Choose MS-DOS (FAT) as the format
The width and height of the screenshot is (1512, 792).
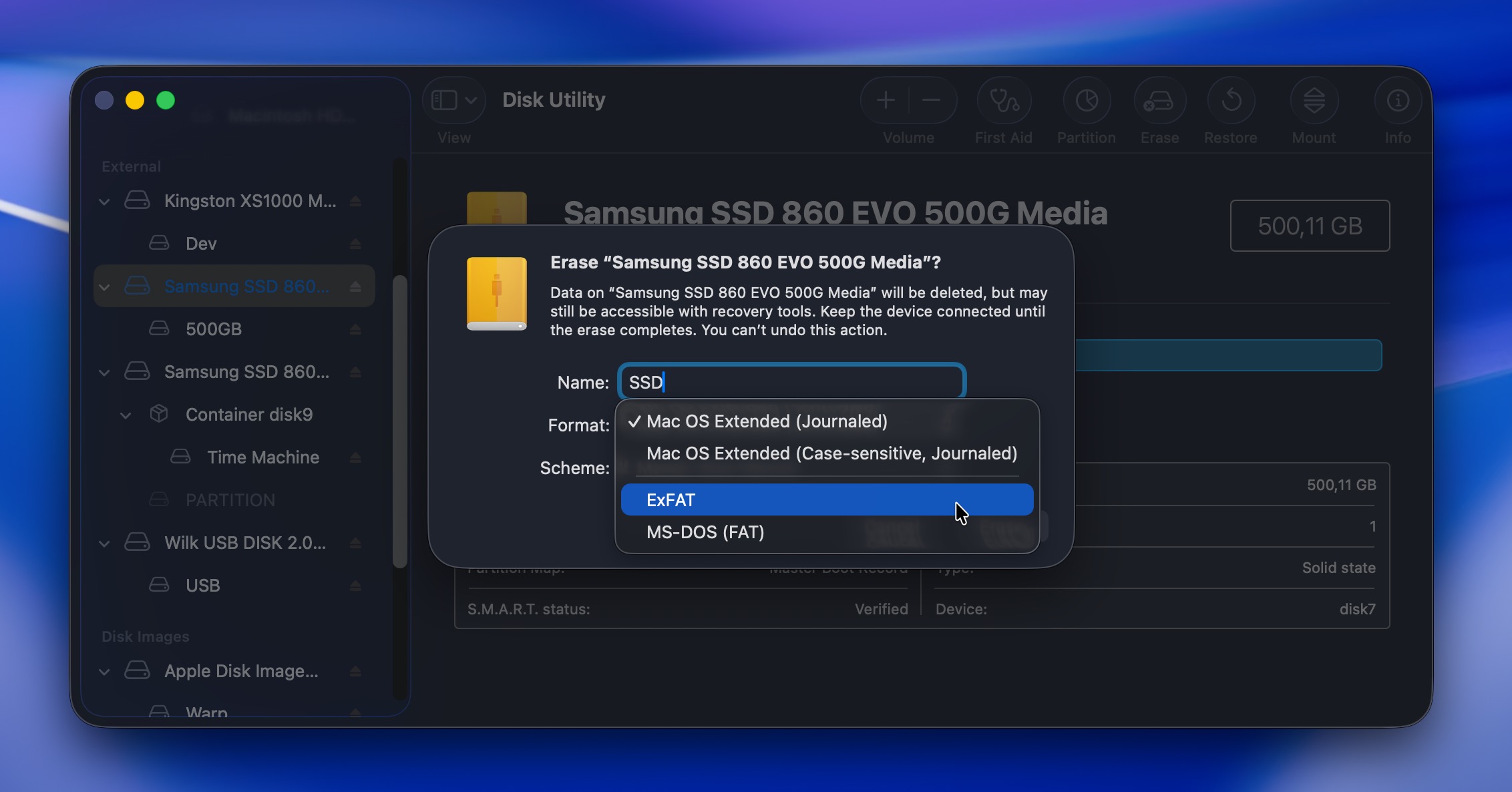coord(705,532)
